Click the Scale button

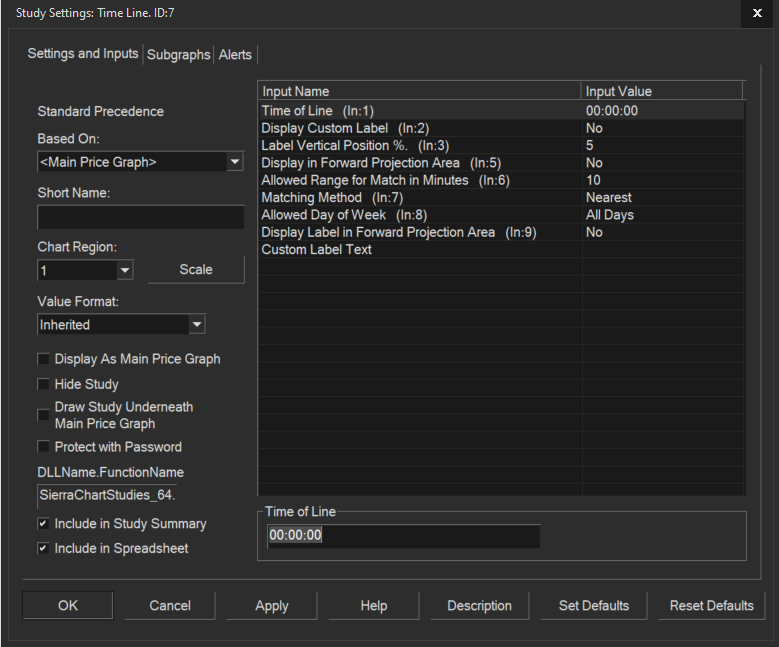pyautogui.click(x=196, y=269)
